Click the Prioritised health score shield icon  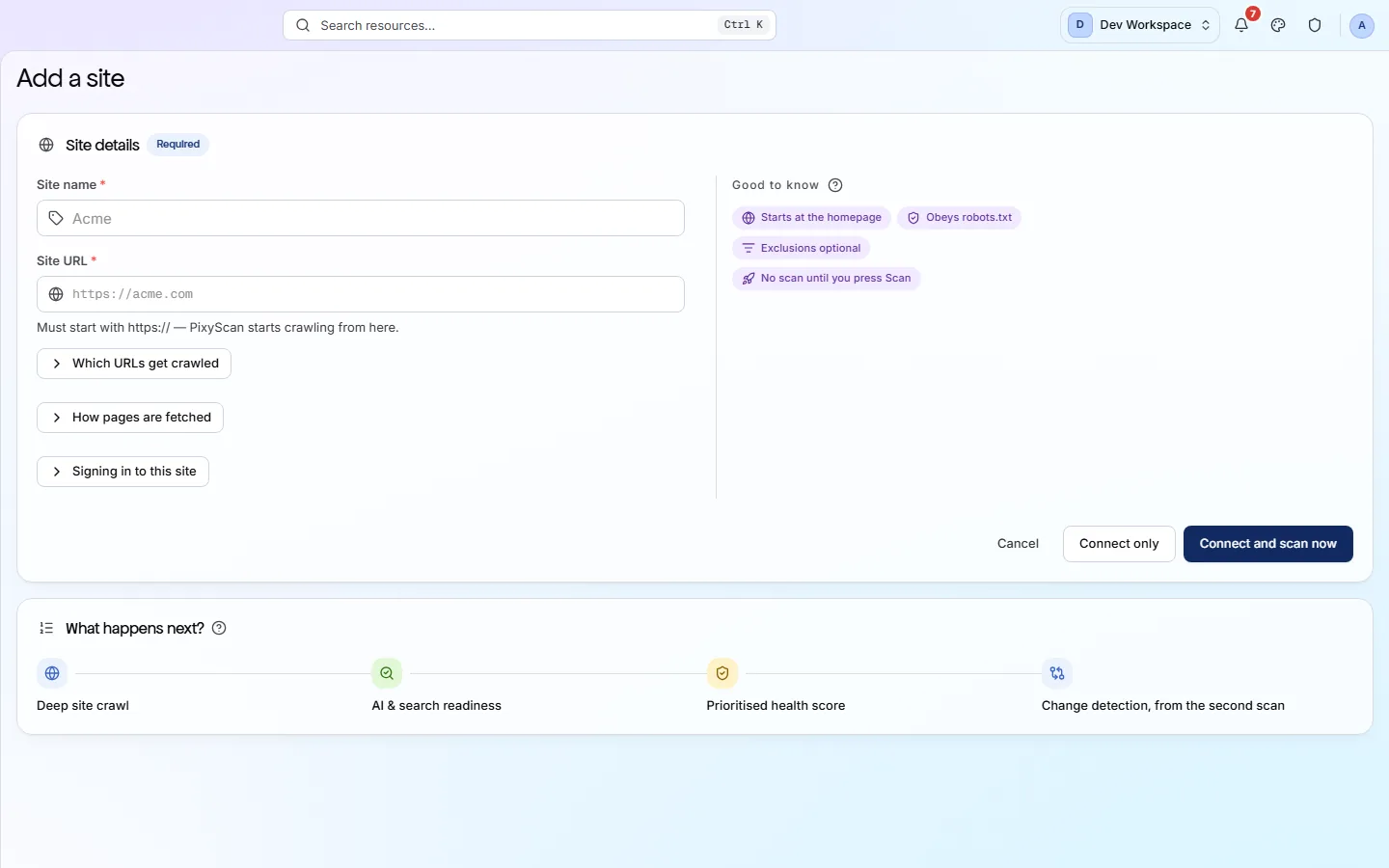point(722,673)
